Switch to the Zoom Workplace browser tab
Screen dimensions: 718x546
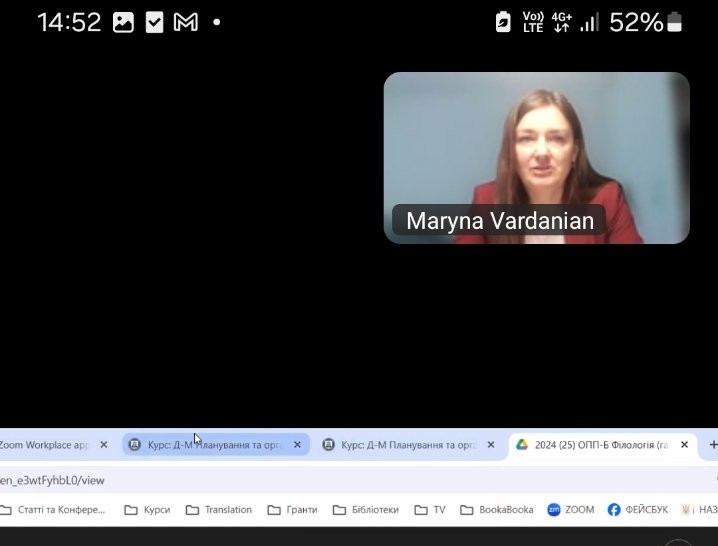click(x=44, y=445)
